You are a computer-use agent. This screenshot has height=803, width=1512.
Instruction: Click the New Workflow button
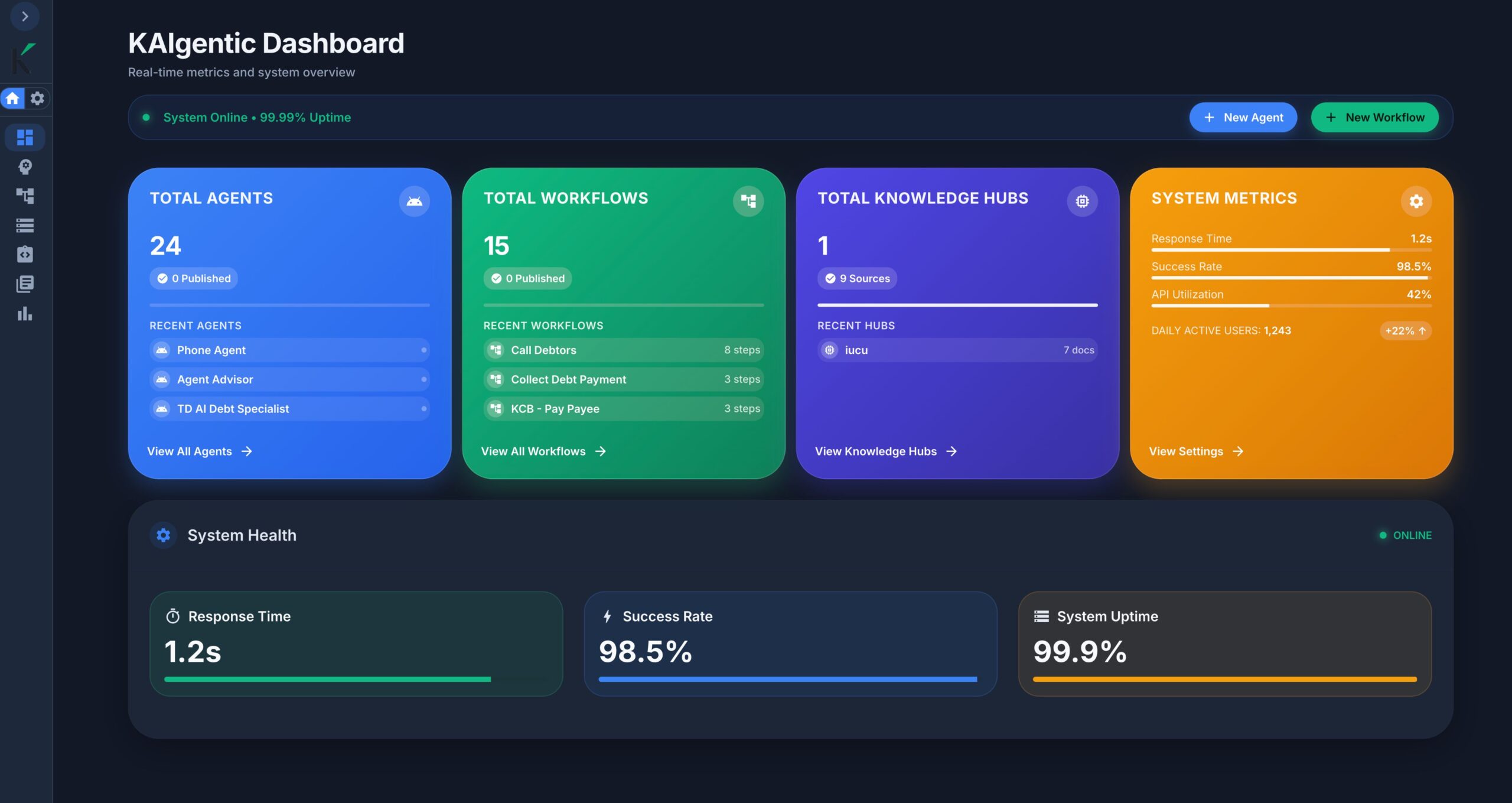(1375, 118)
